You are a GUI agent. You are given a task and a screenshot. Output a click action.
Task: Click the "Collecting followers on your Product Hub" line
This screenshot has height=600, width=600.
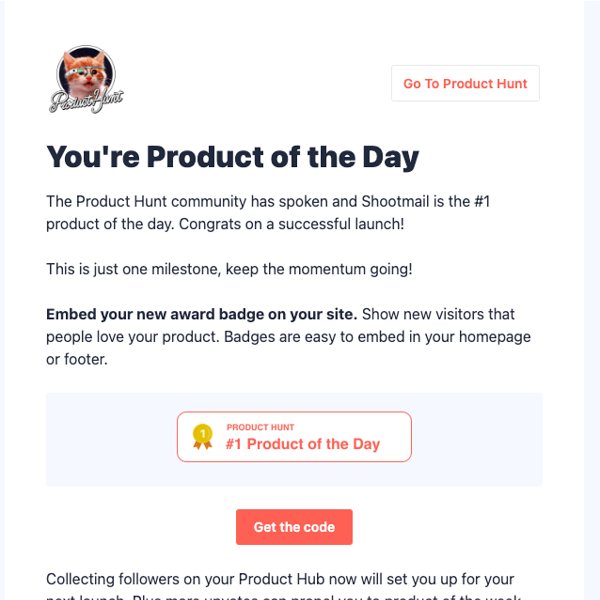coord(280,579)
